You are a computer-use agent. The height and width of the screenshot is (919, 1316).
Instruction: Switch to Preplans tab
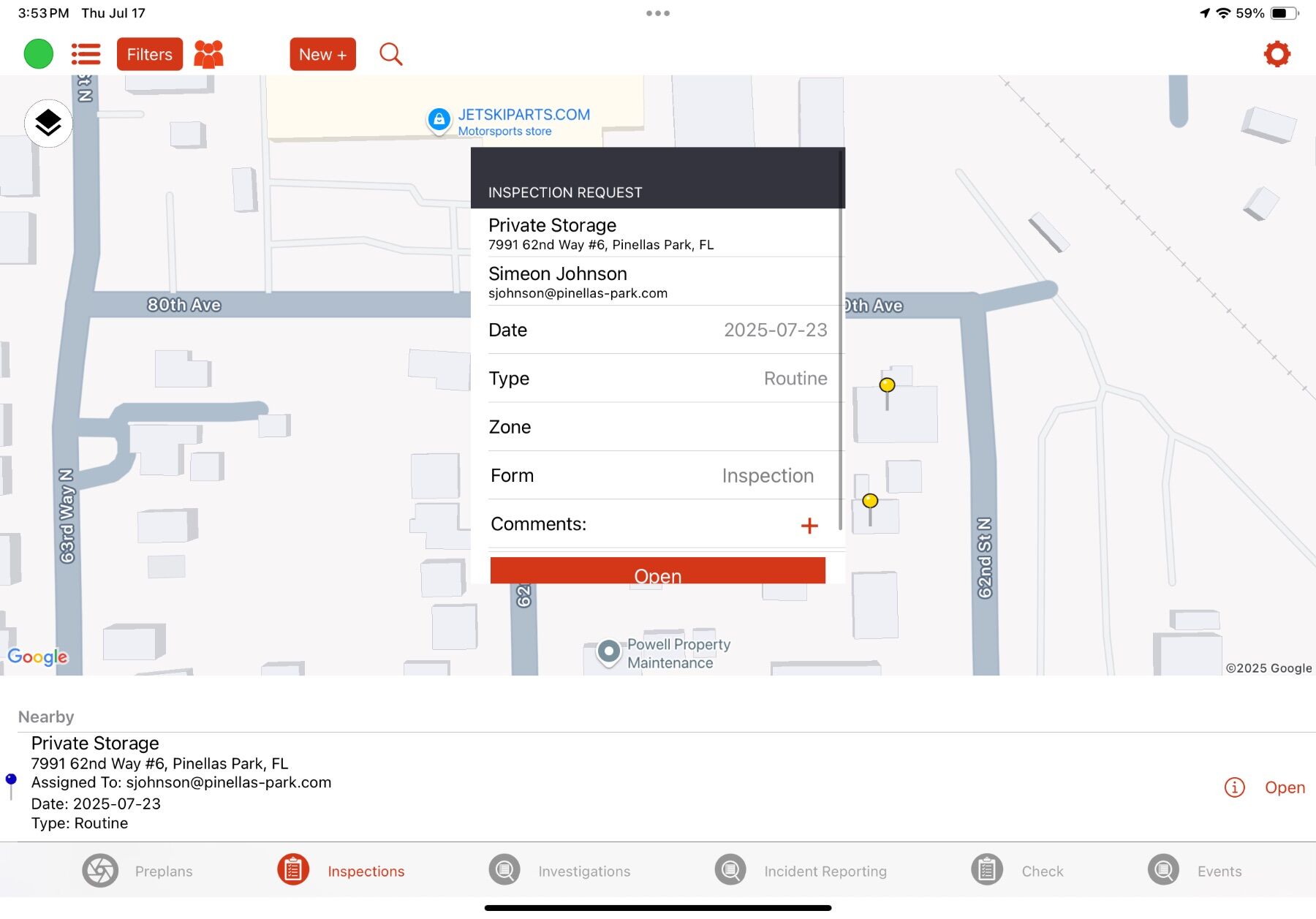click(137, 871)
